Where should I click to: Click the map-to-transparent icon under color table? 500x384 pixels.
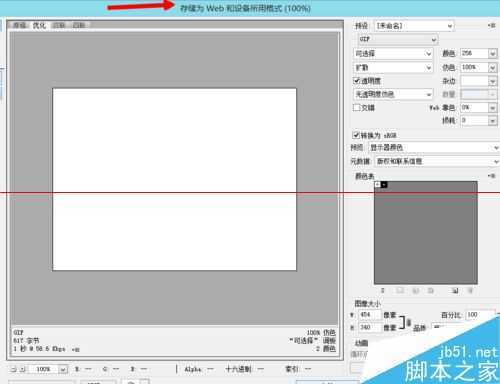point(400,291)
